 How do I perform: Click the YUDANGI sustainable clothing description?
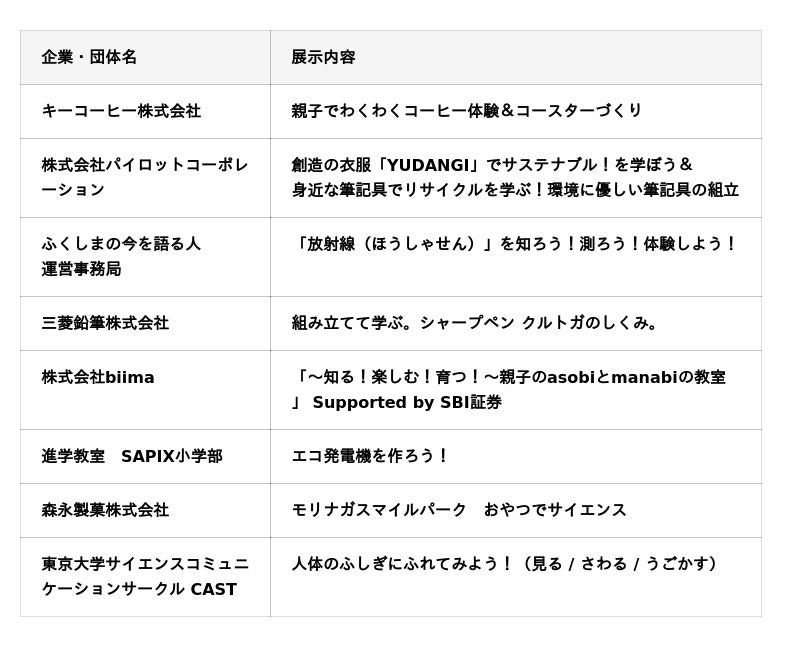492,165
